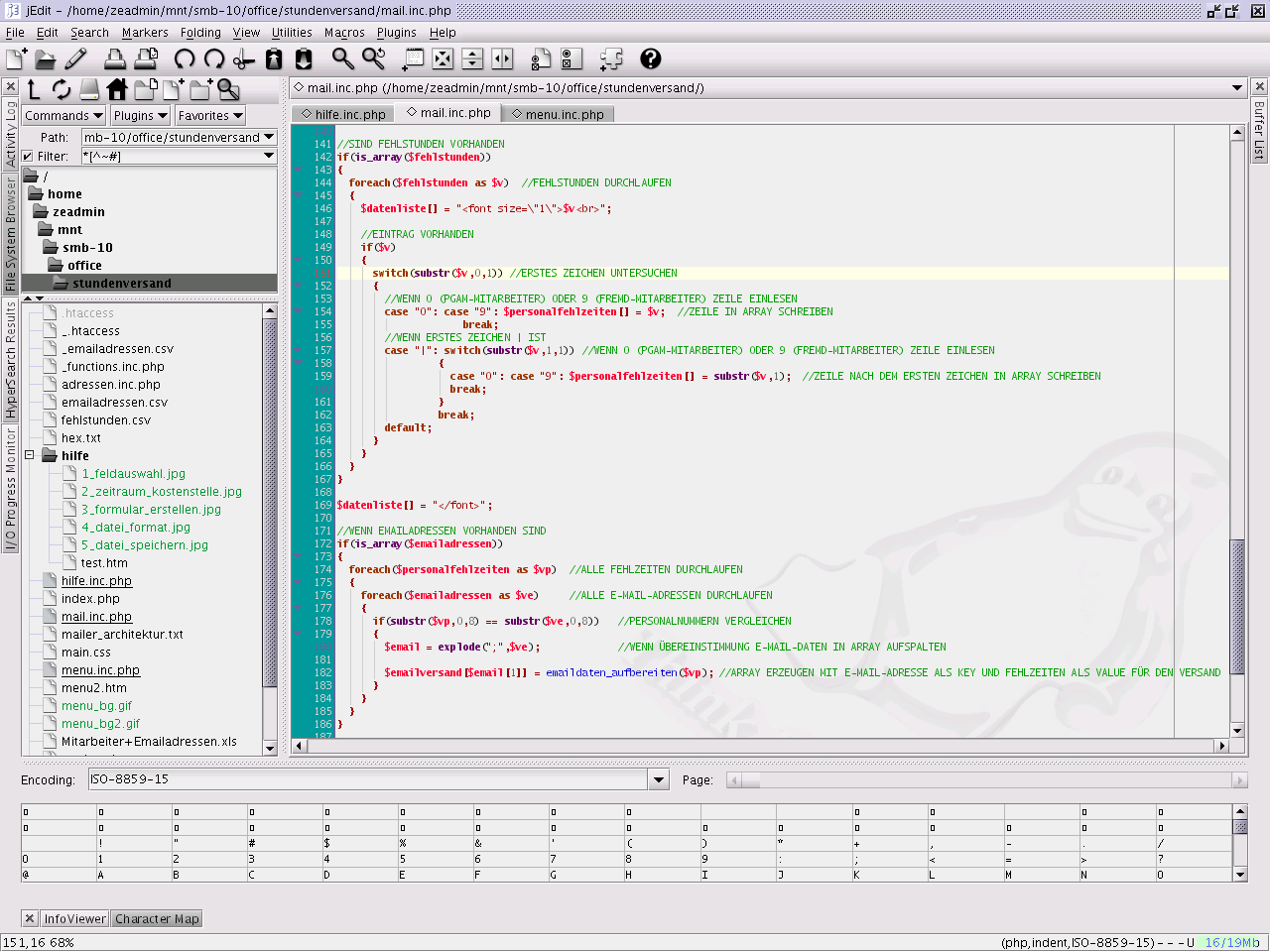The height and width of the screenshot is (952, 1270).
Task: Close the left dock panel
Action: tap(10, 87)
